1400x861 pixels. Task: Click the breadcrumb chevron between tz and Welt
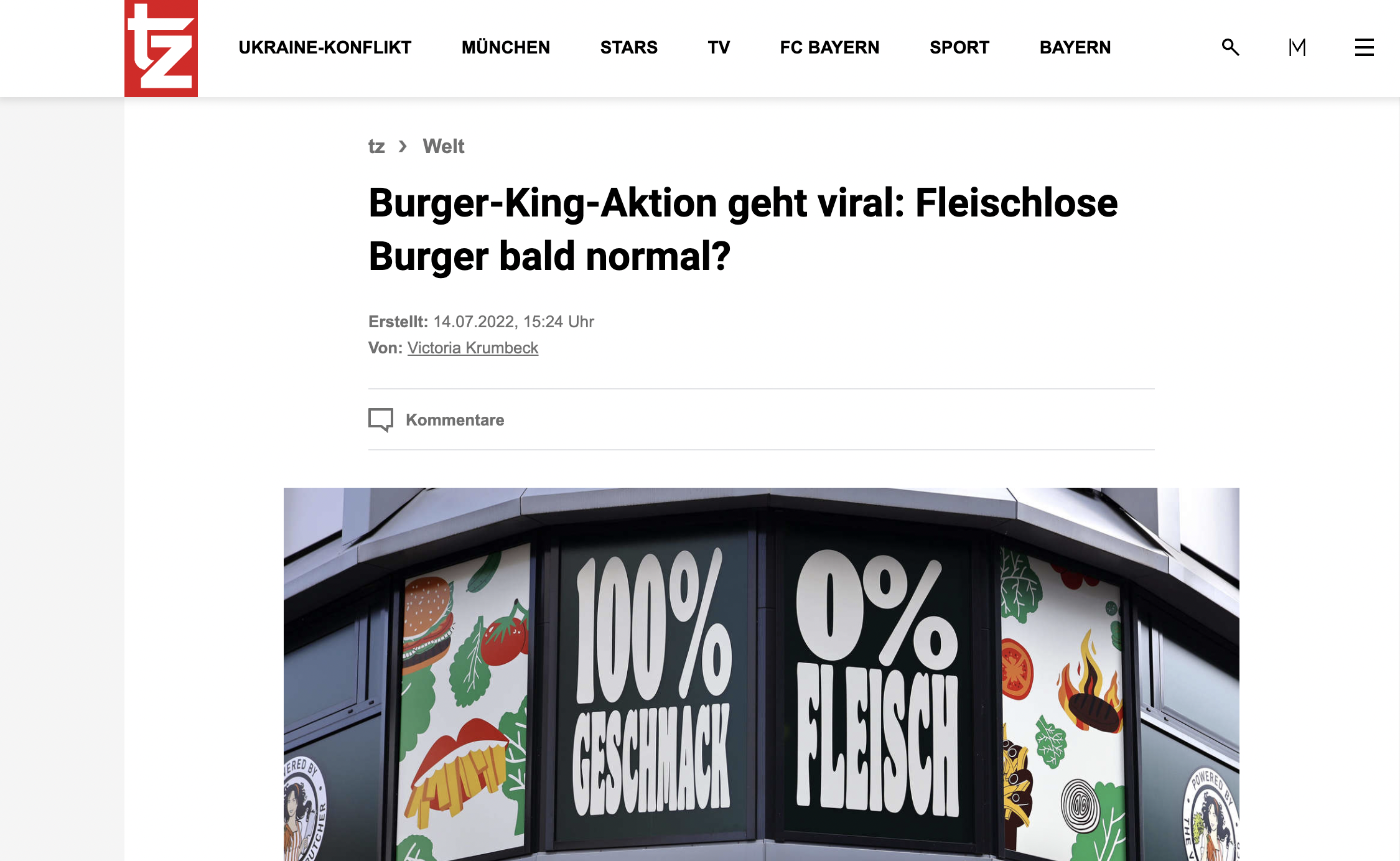coord(403,146)
